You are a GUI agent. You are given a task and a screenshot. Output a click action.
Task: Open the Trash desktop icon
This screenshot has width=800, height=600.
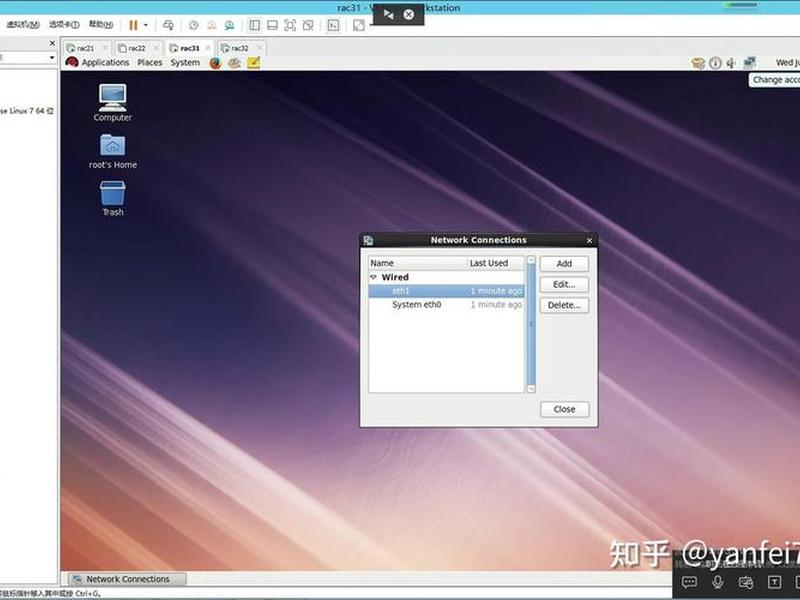(113, 199)
